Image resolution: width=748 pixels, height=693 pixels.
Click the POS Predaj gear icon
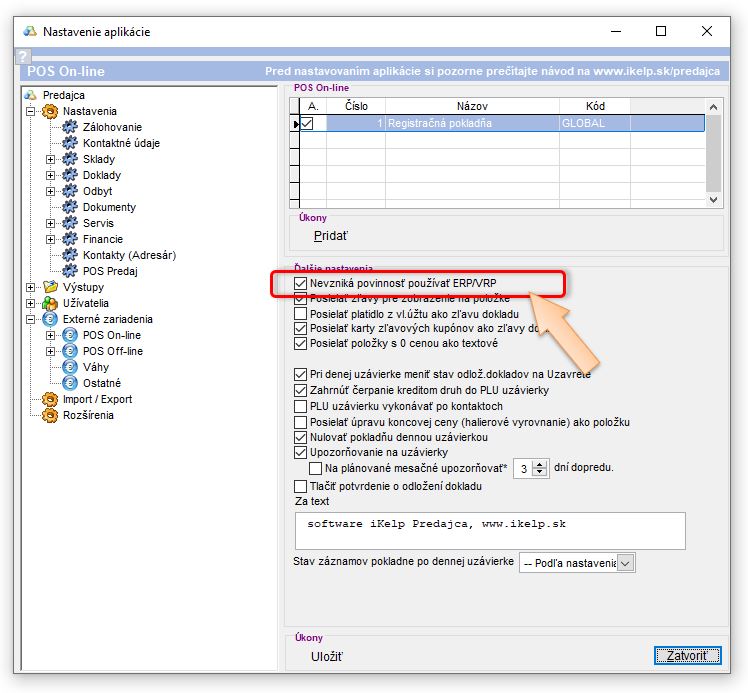point(69,271)
